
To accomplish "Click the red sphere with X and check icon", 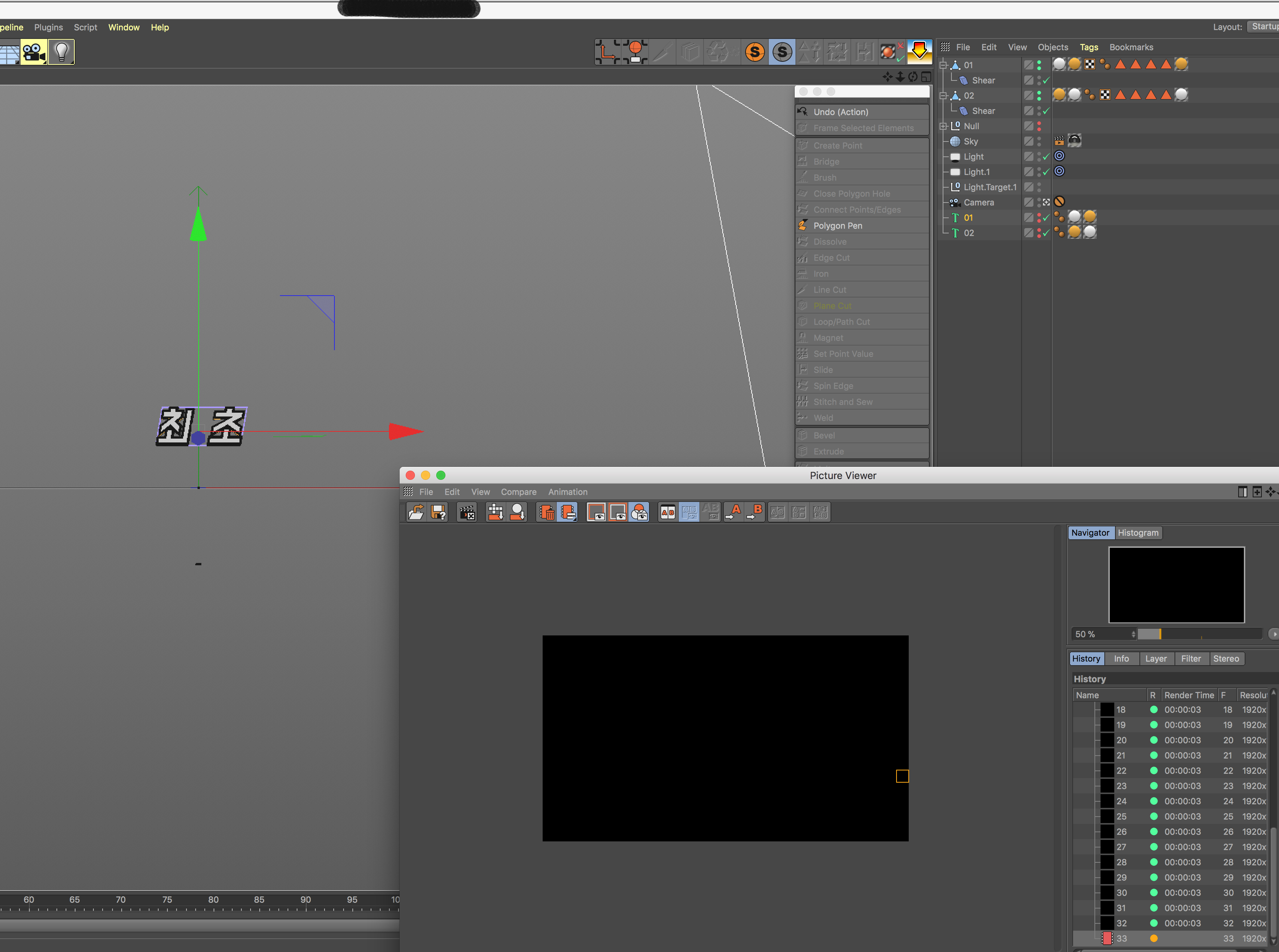I will (x=892, y=52).
